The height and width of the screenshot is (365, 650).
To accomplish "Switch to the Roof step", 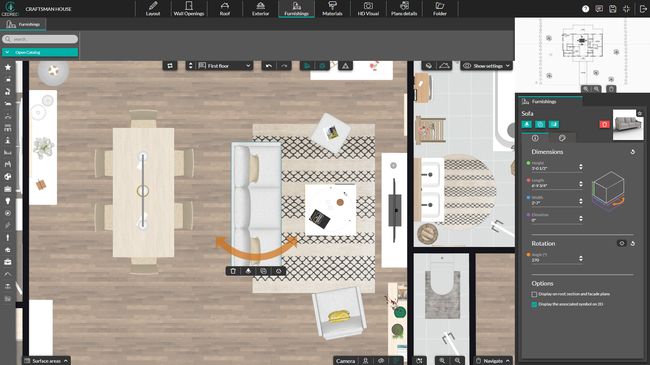I will pos(225,9).
